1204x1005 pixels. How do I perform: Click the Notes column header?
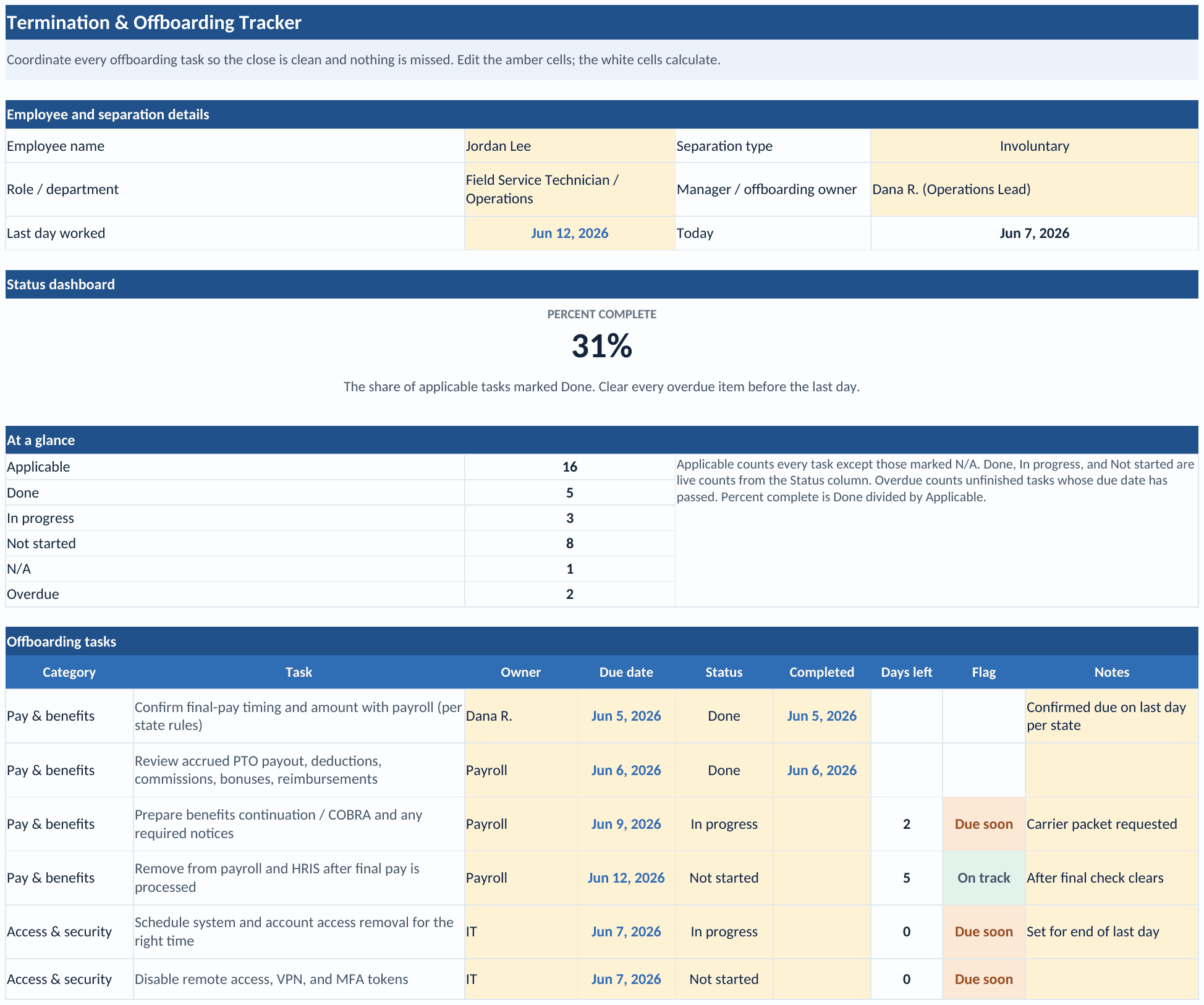pos(1111,672)
